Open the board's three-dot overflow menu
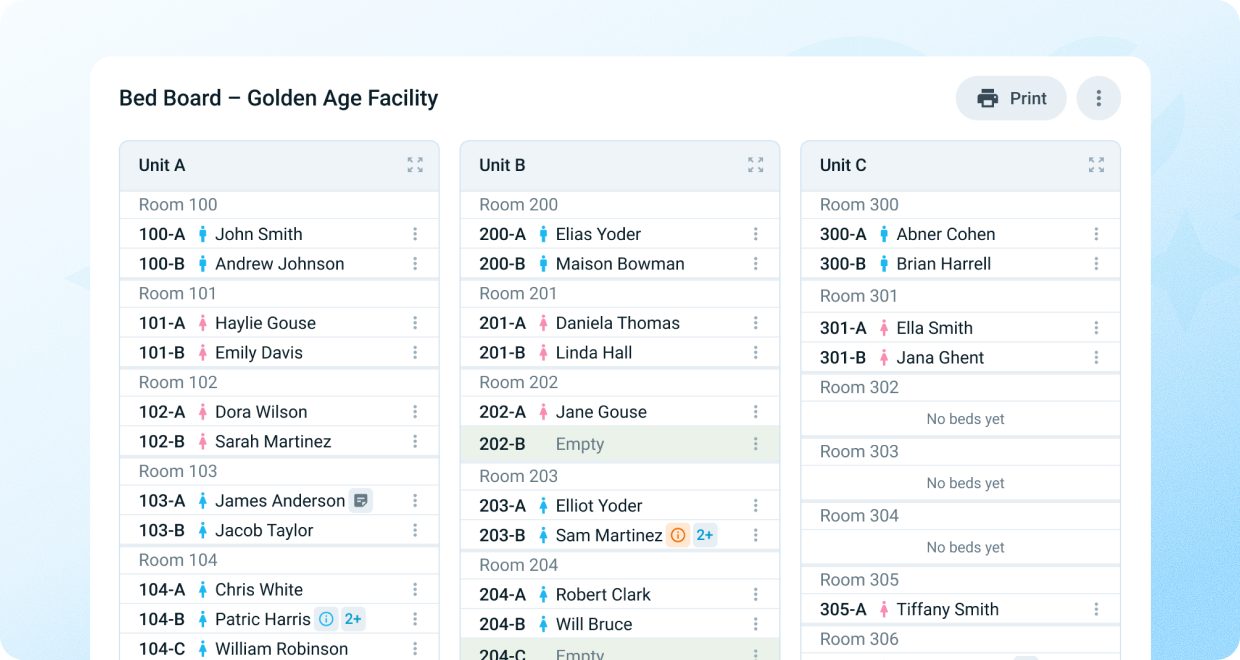Screen dimensions: 1240x660 (1098, 98)
